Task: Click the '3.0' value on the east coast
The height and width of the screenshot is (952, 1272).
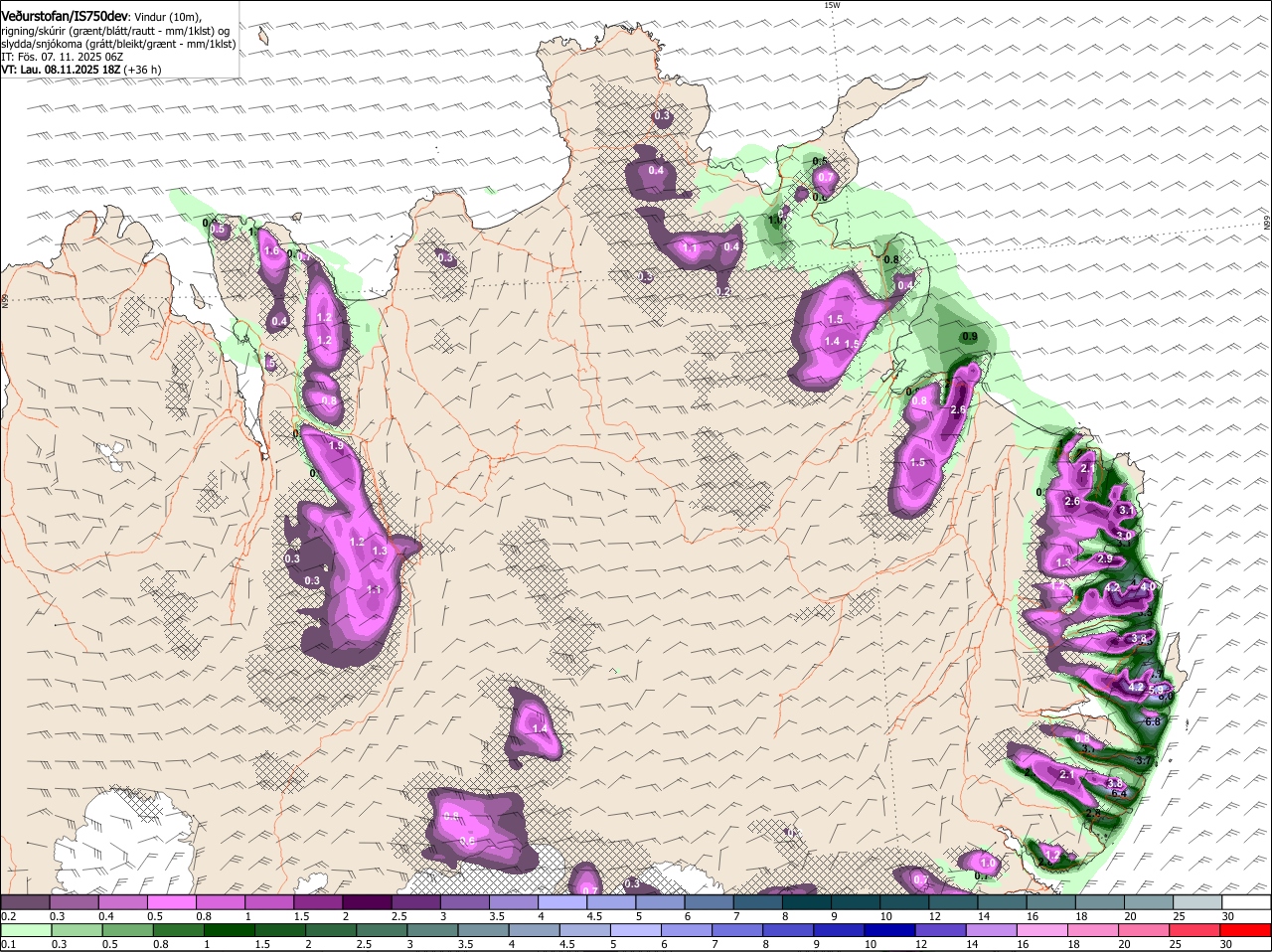Action: coord(1124,535)
